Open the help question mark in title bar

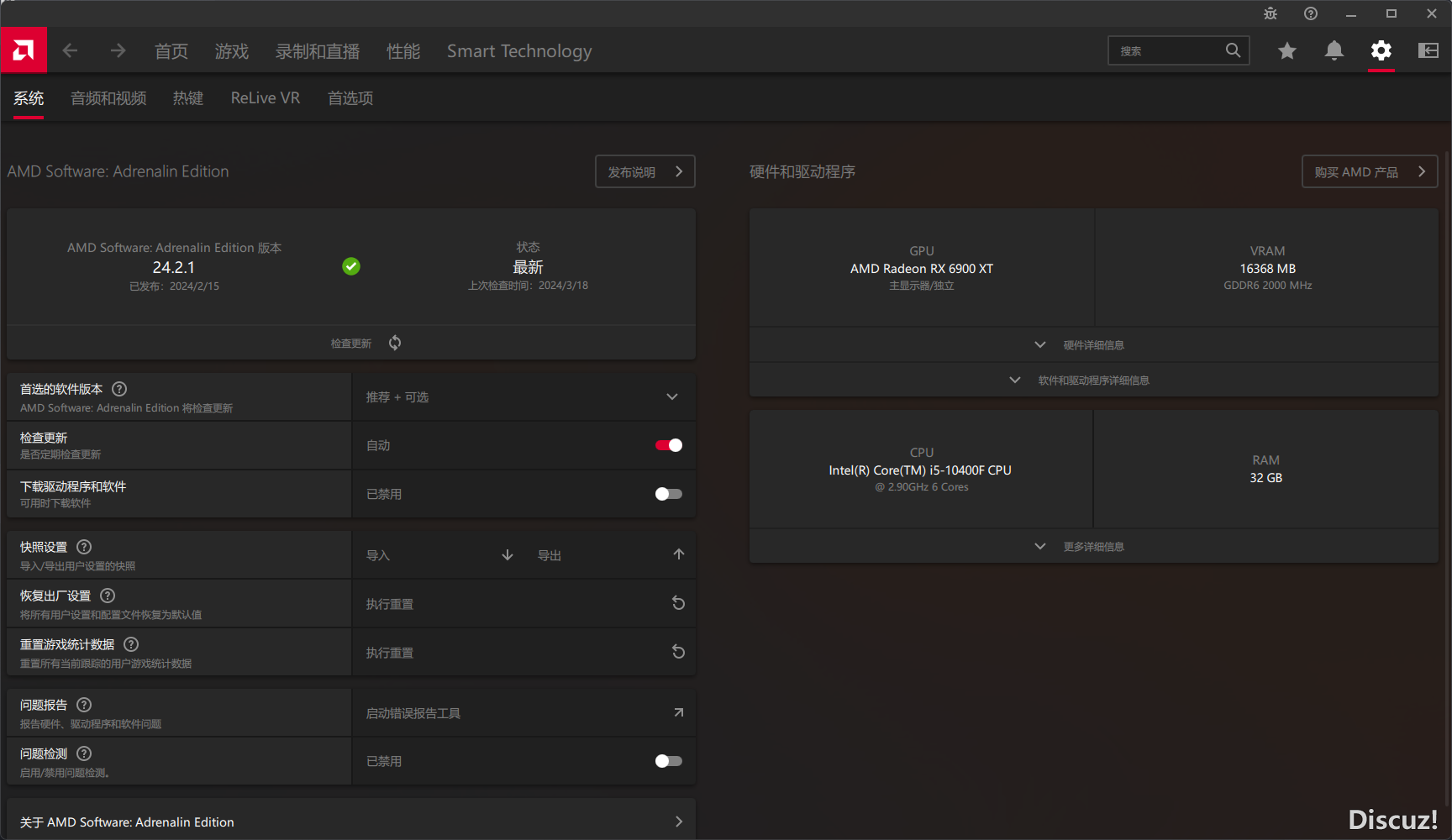point(1310,13)
